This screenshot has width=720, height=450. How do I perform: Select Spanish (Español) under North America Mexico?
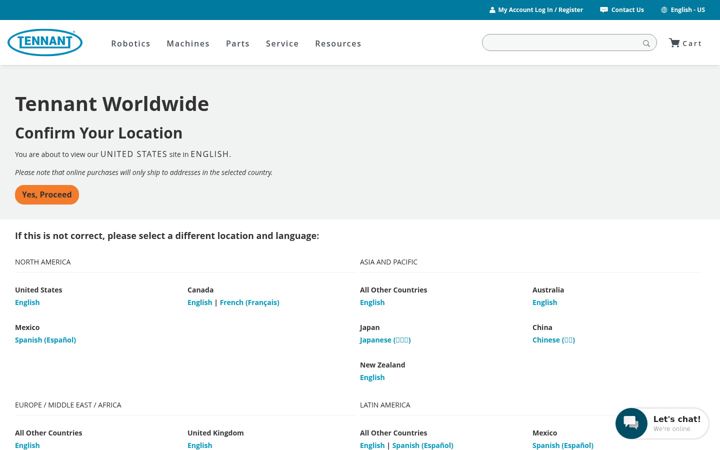45,340
